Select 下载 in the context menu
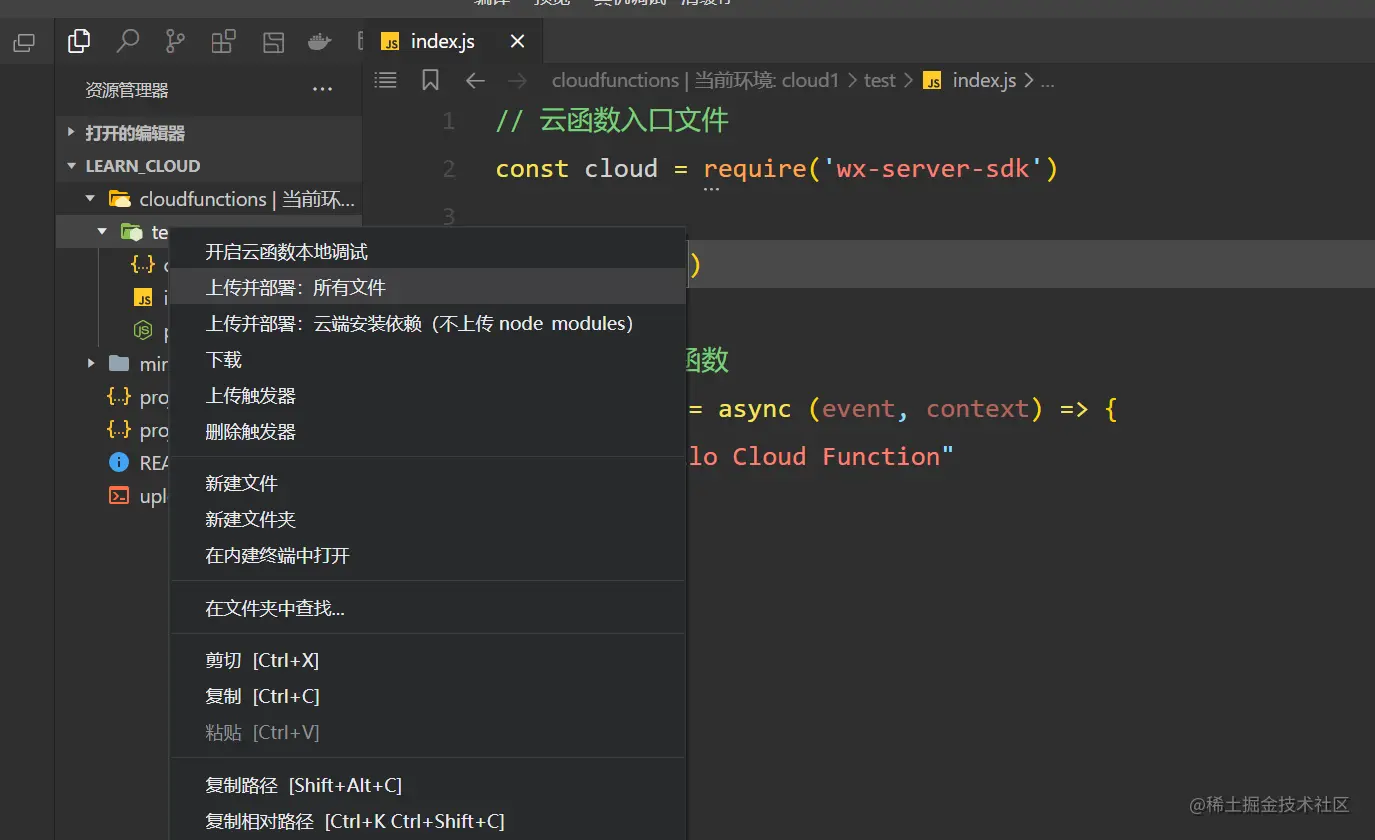 point(428,360)
